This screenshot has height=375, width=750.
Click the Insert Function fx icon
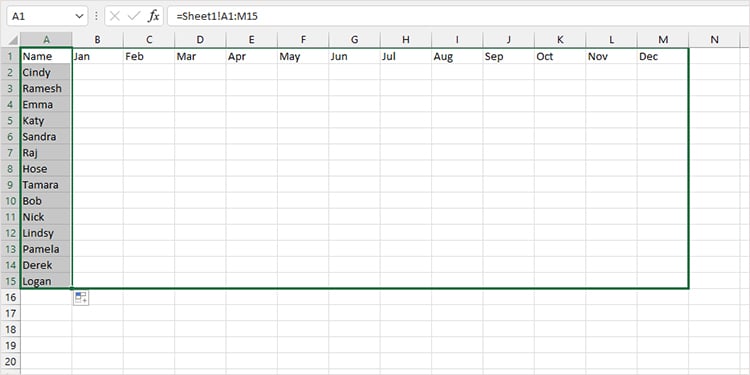coord(153,16)
